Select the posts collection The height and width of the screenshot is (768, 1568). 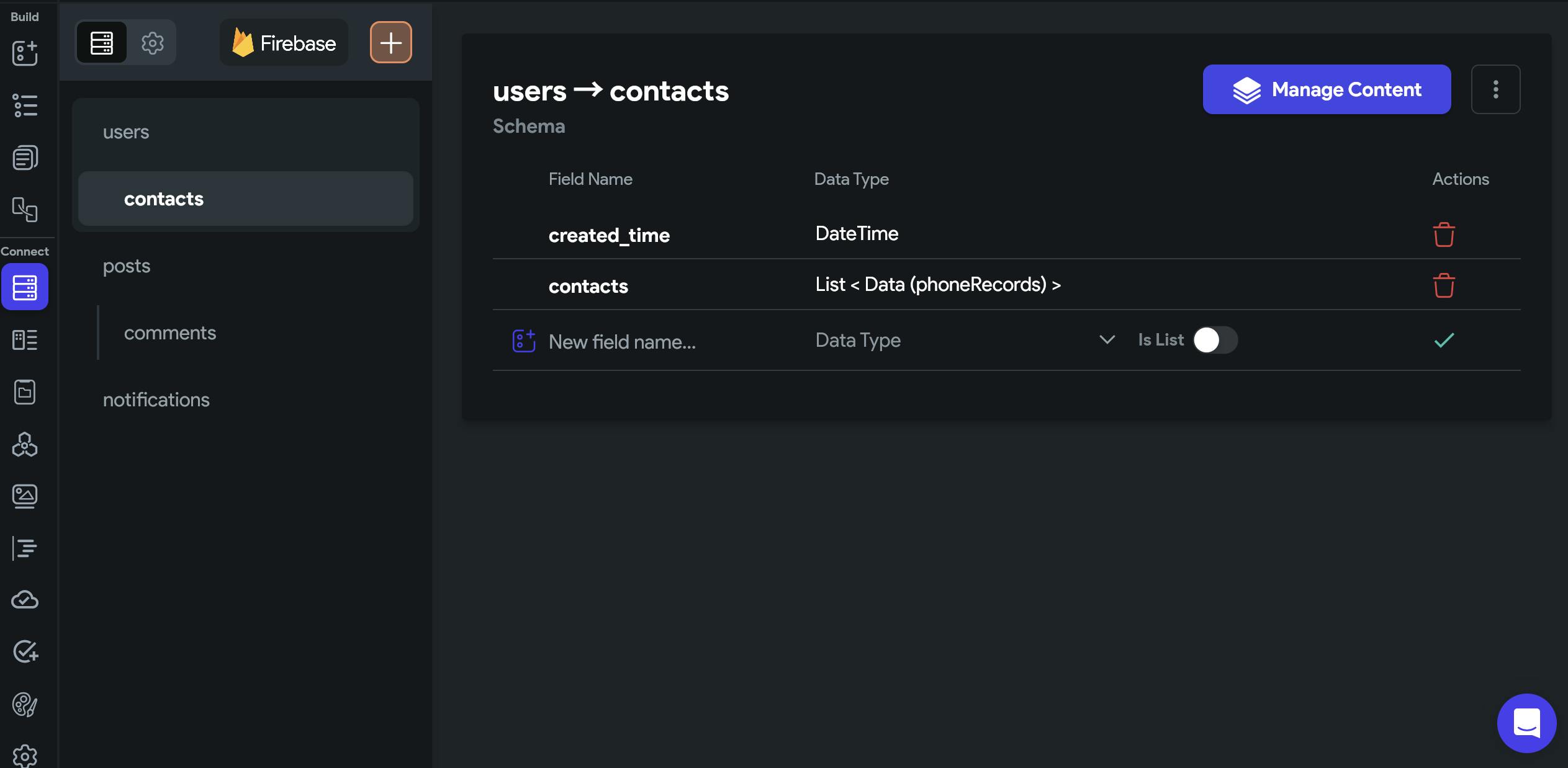127,266
